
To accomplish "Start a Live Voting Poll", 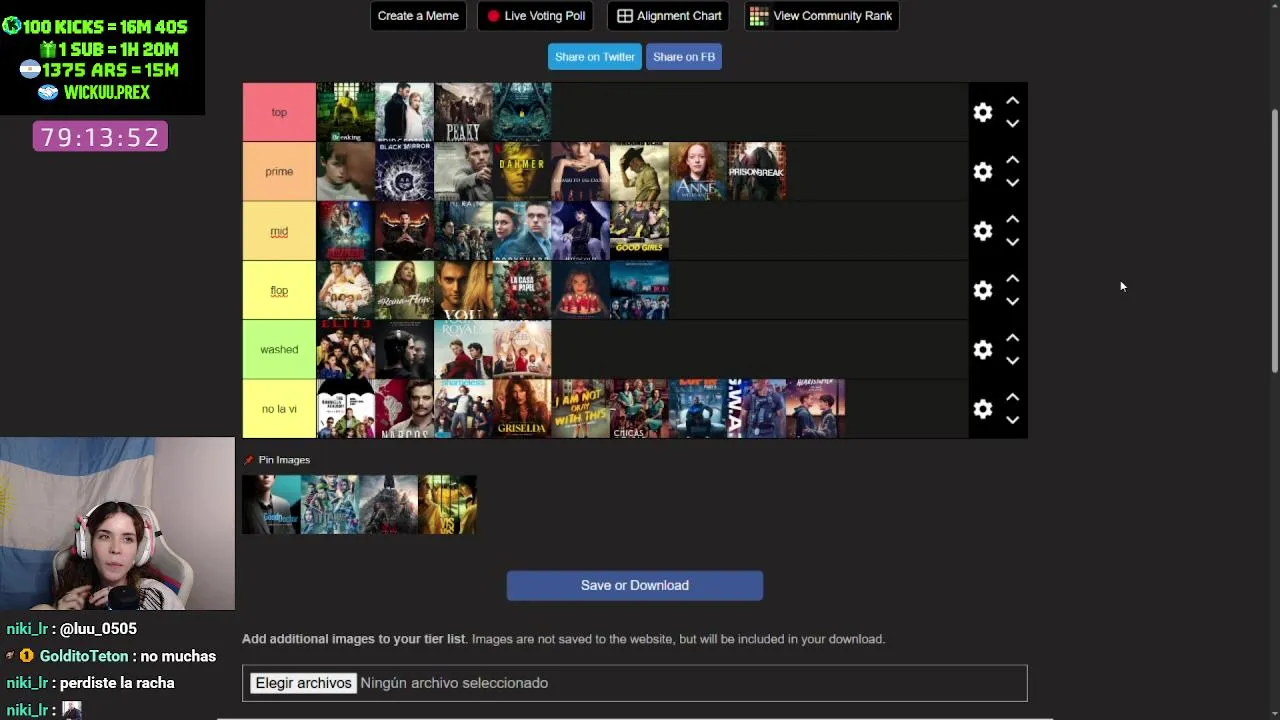I will [x=535, y=16].
